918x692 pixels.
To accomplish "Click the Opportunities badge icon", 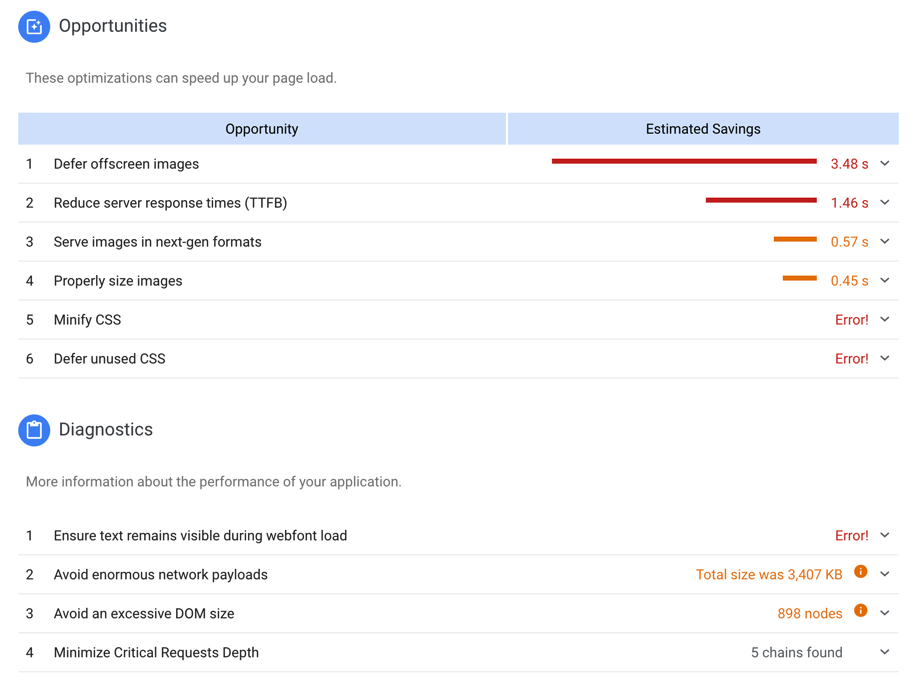I will click(33, 26).
